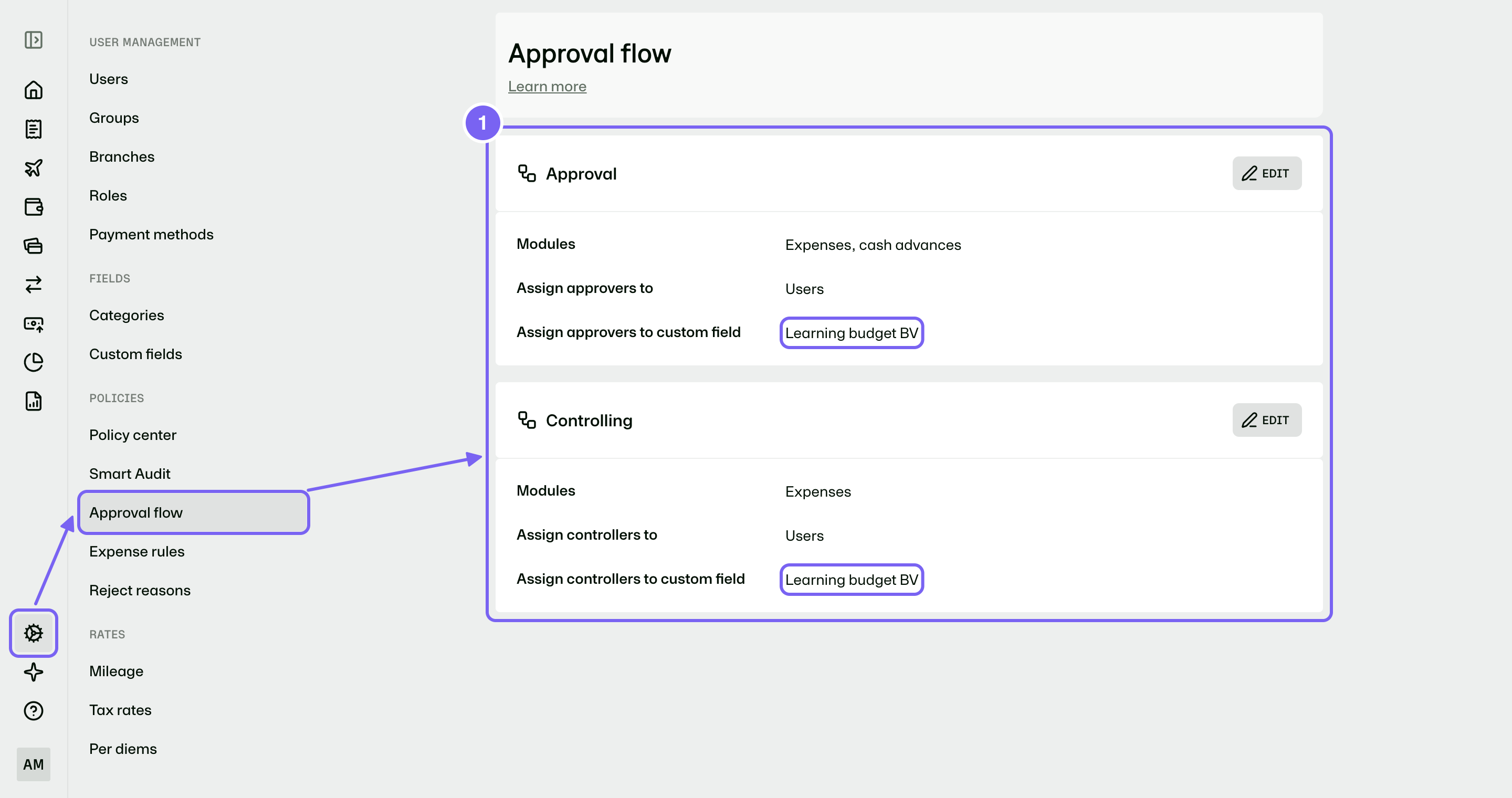Follow the Learn more link
The height and width of the screenshot is (798, 1512).
[x=547, y=86]
